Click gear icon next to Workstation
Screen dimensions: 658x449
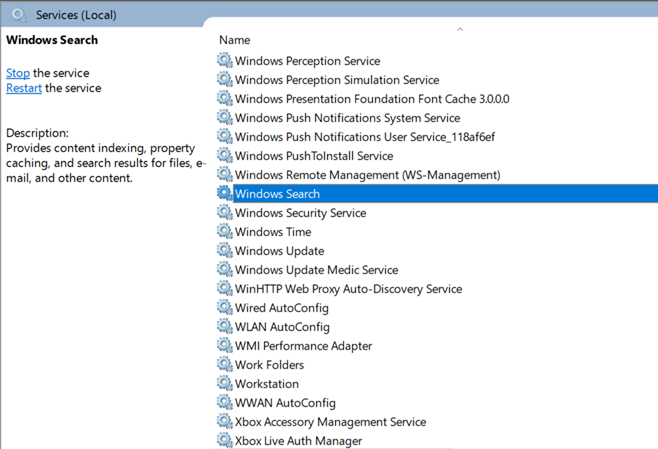coord(225,384)
